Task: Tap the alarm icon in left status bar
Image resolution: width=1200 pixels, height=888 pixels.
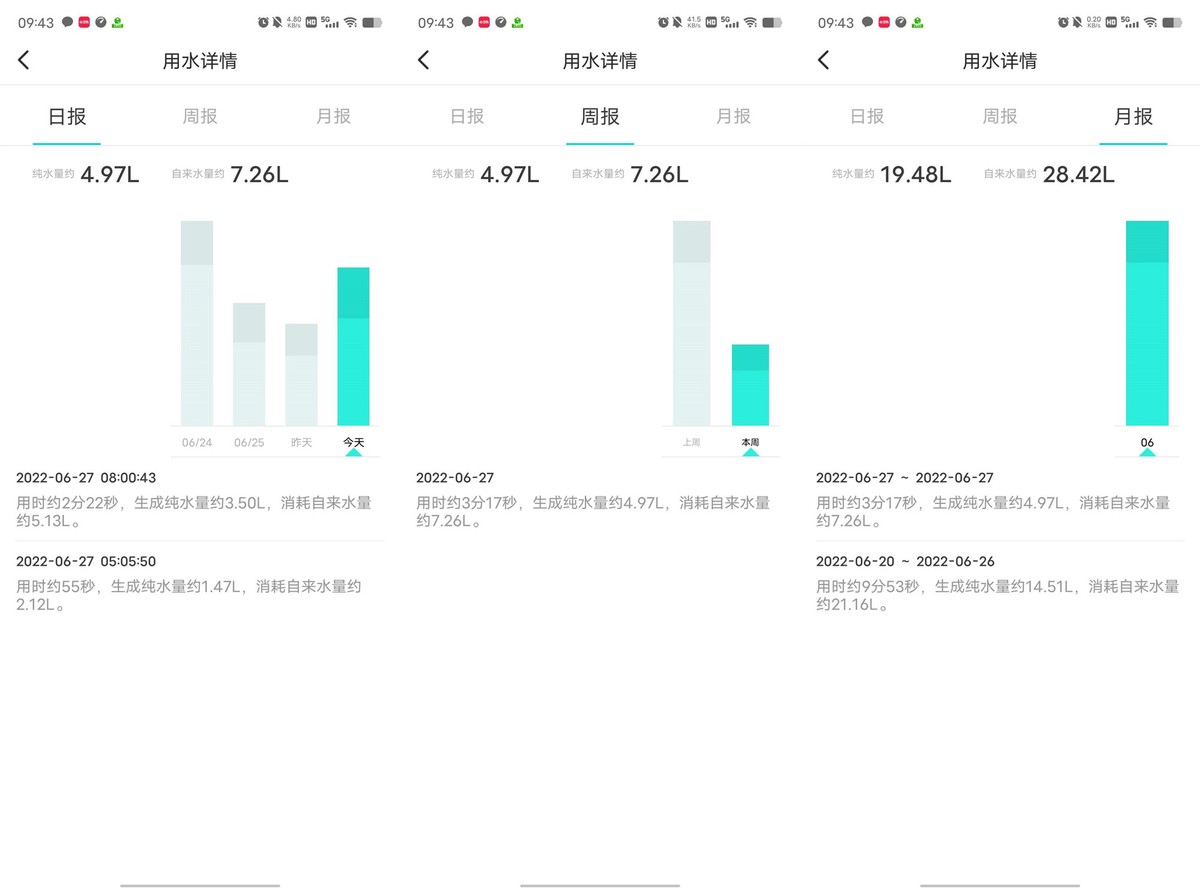Action: (x=263, y=22)
